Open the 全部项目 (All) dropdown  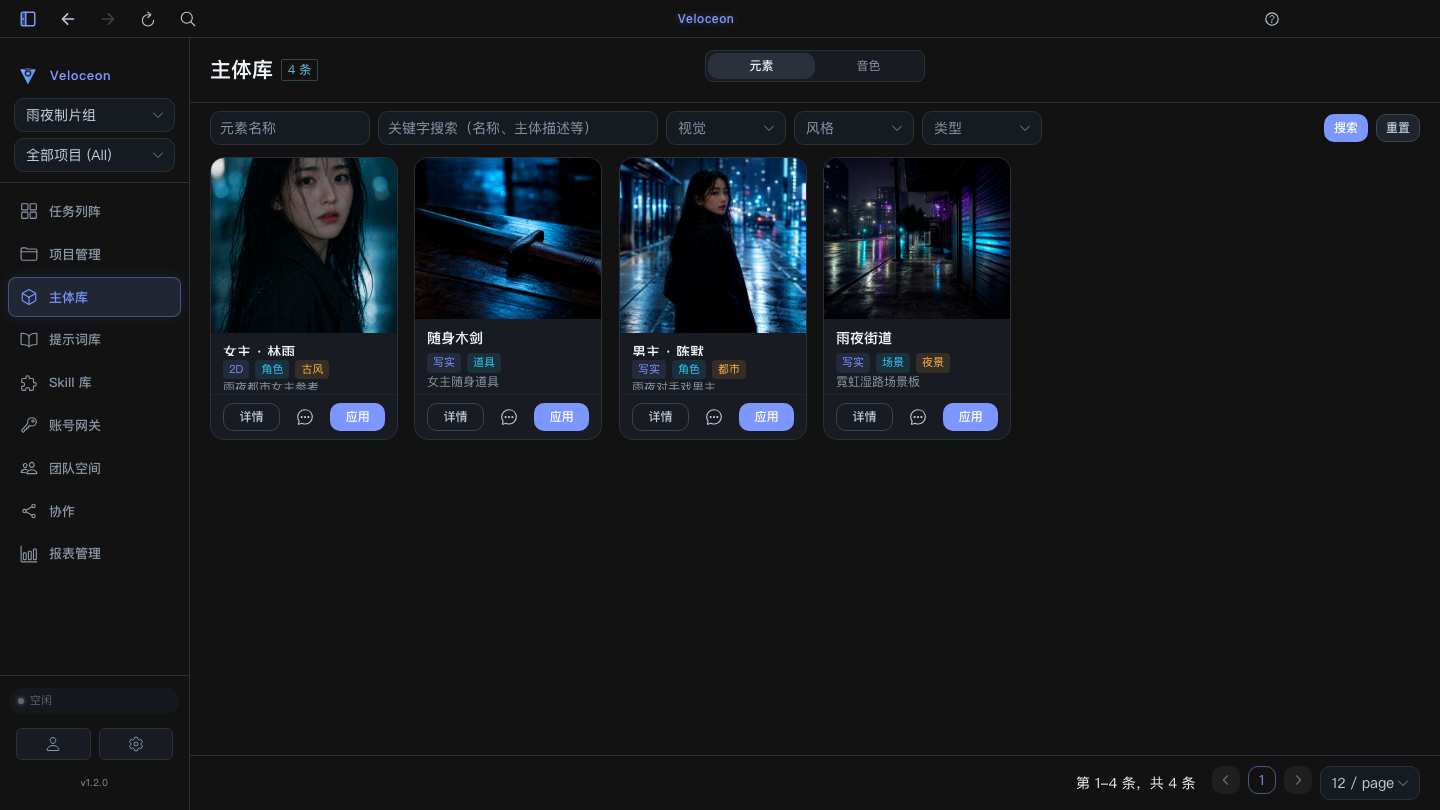[x=94, y=155]
